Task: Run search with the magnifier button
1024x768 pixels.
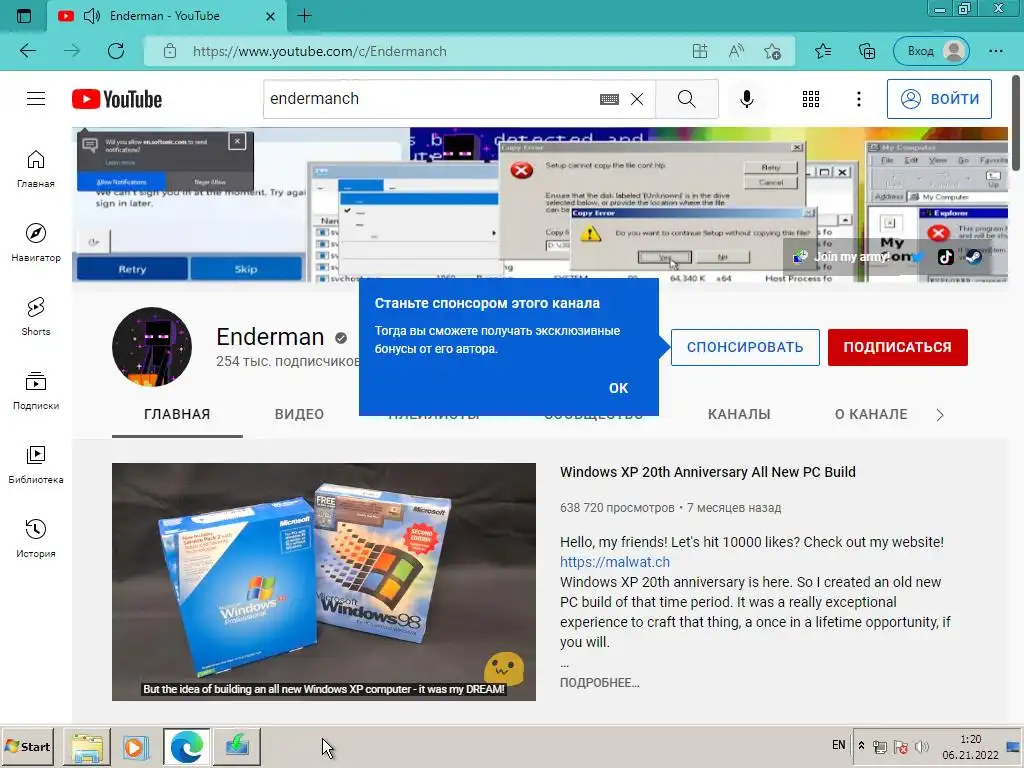Action: click(686, 99)
